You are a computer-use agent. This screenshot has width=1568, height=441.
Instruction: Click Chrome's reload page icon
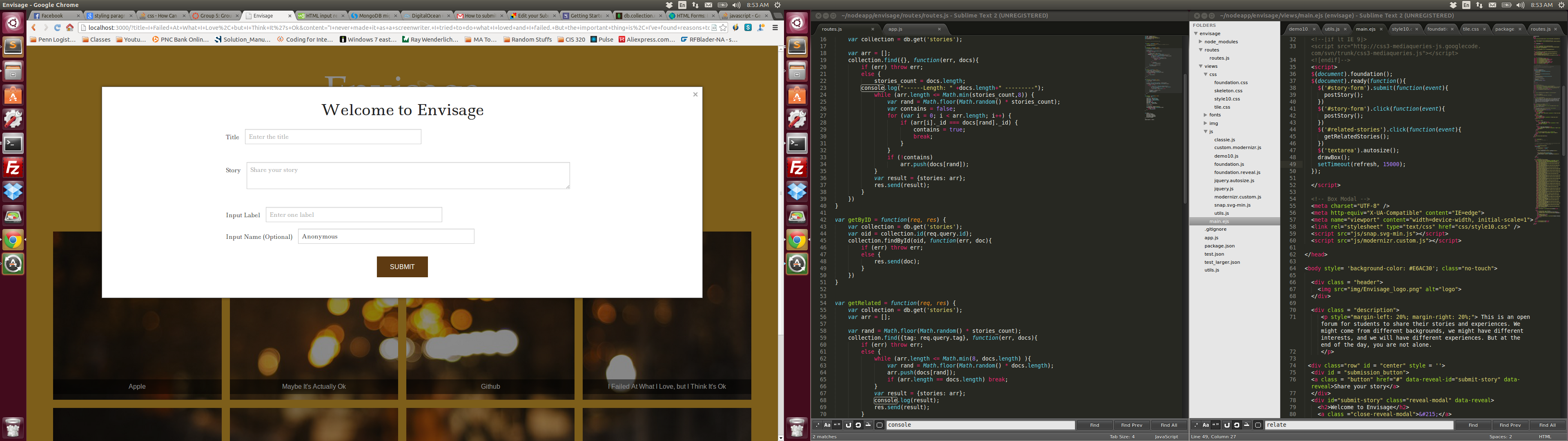57,27
